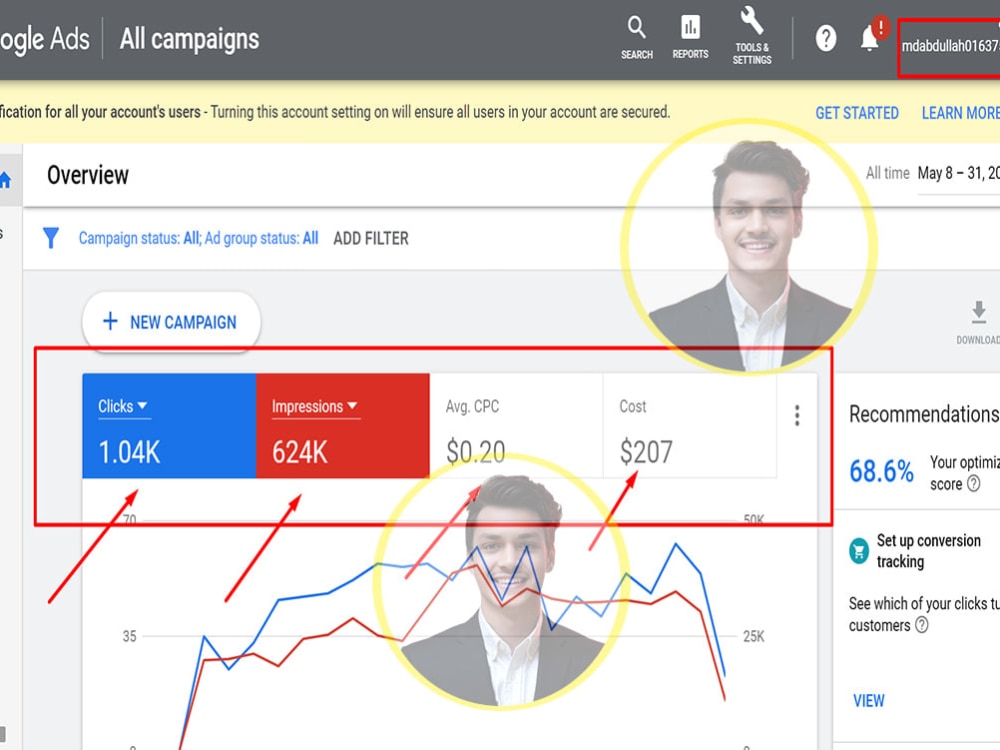Open the Search tool in header
Screen dimensions: 1000x750
point(636,38)
